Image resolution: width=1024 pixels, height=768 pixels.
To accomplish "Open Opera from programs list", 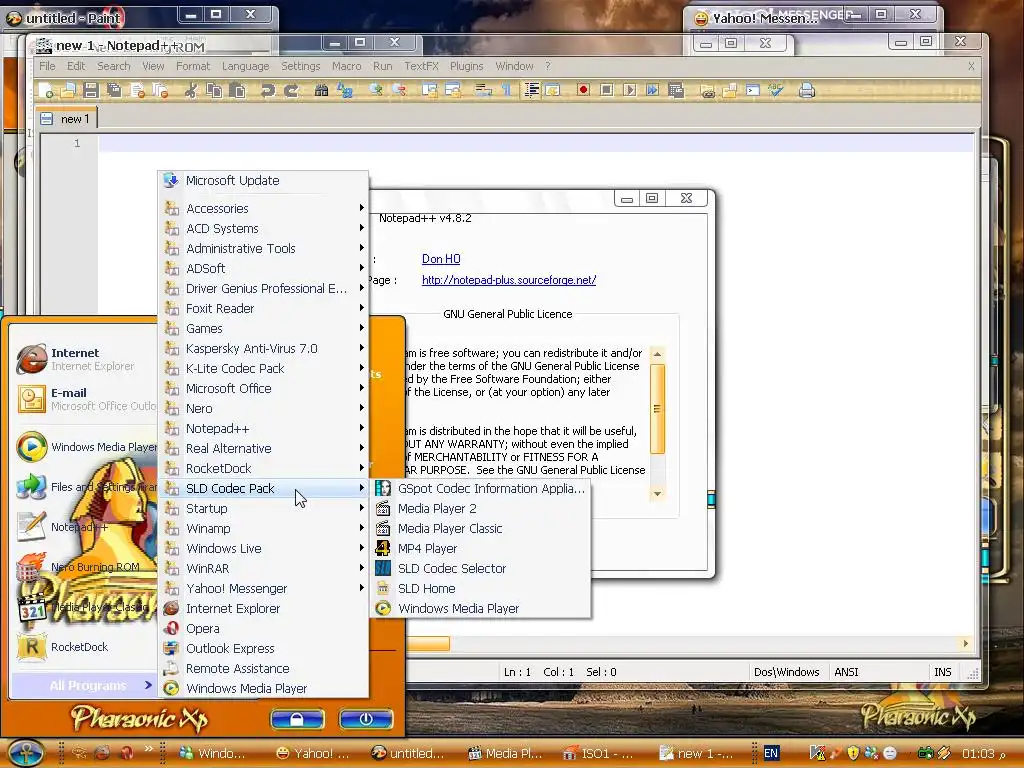I will pyautogui.click(x=264, y=628).
